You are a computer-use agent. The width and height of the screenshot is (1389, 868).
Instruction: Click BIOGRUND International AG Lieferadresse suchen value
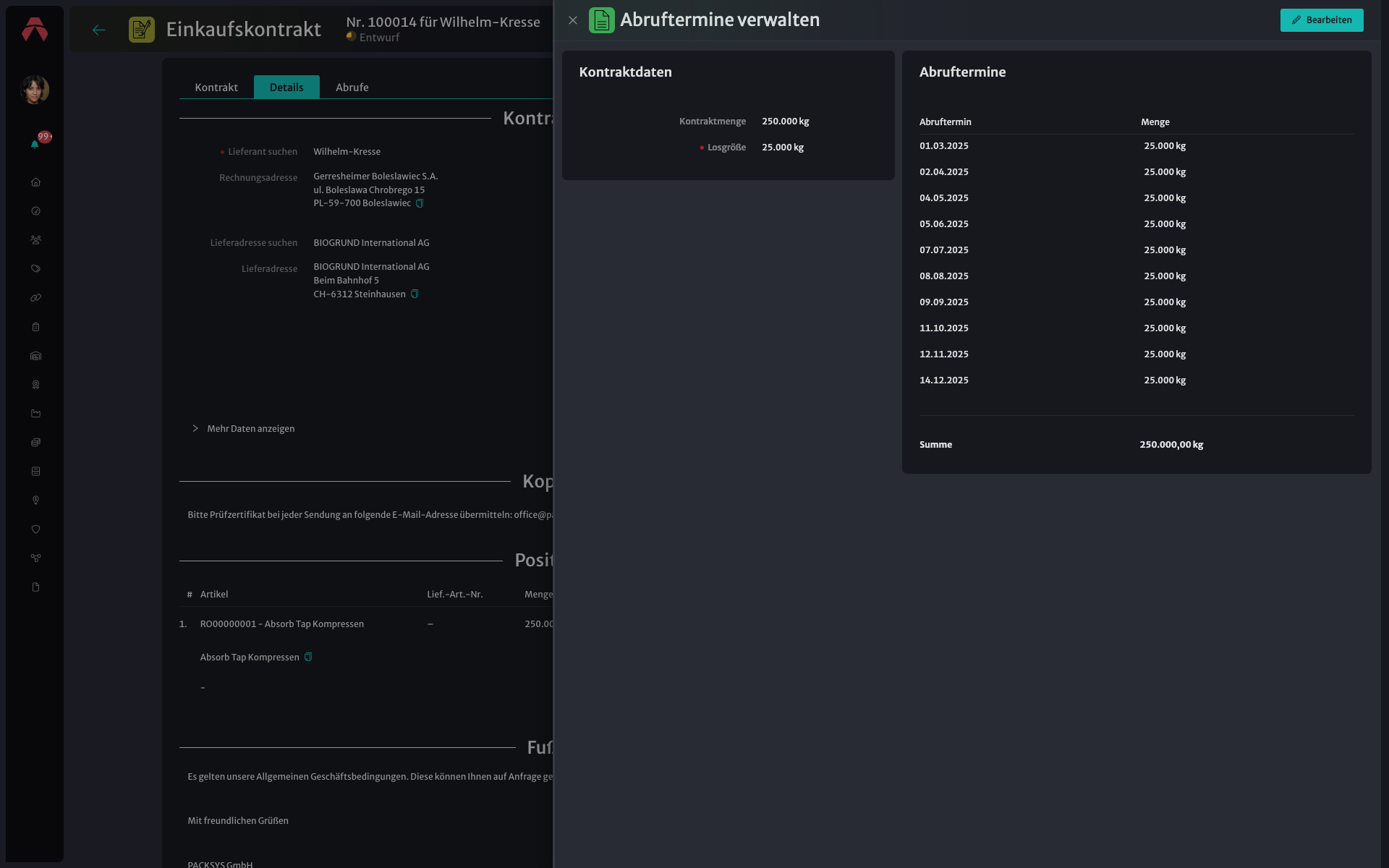tap(371, 242)
